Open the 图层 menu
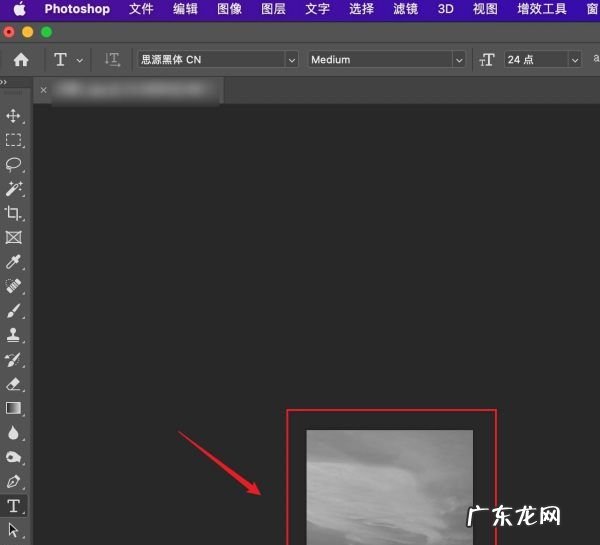Viewport: 600px width, 545px height. tap(273, 9)
